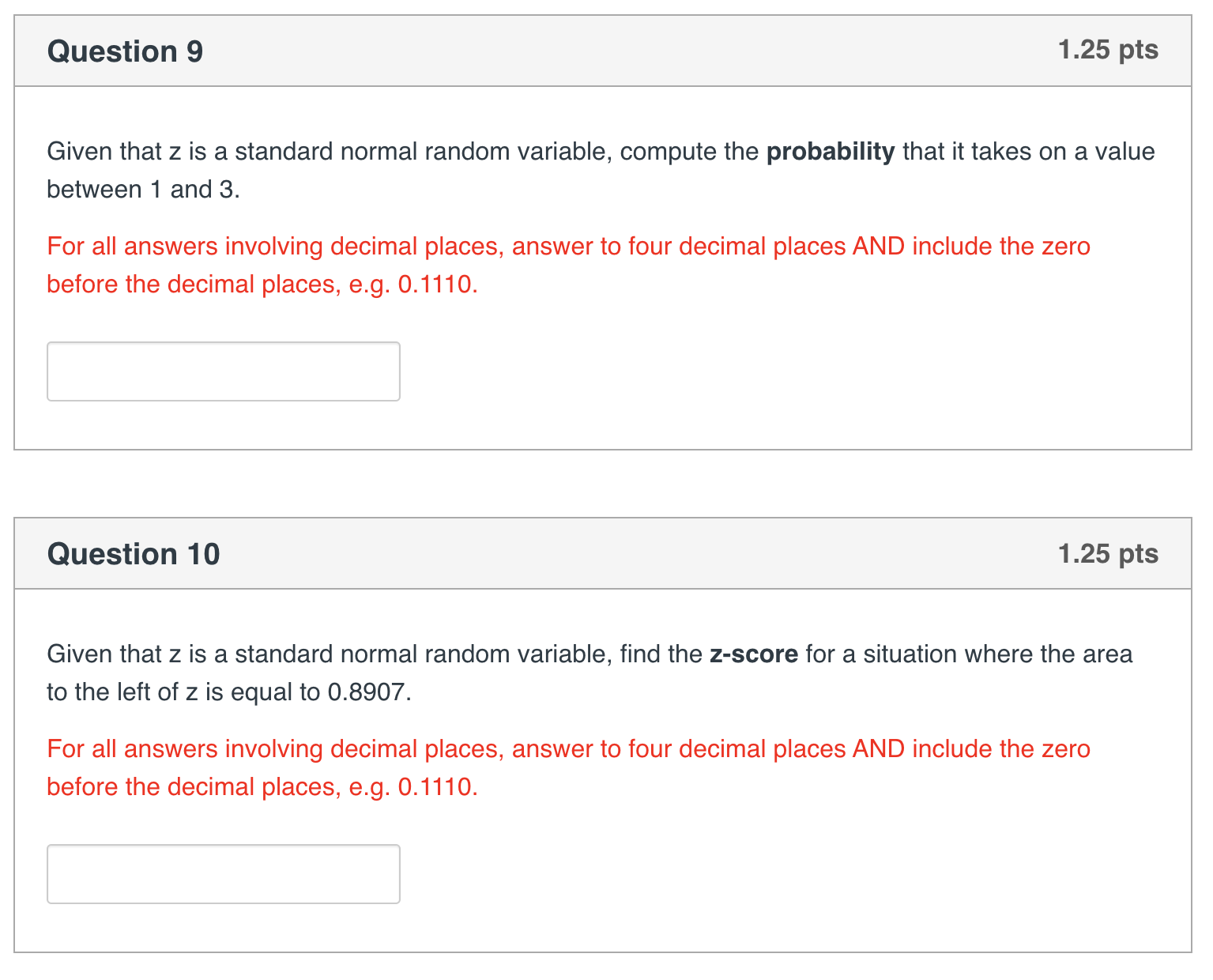
Task: Click the 1.25 pts label for Question 9
Action: tap(1106, 50)
